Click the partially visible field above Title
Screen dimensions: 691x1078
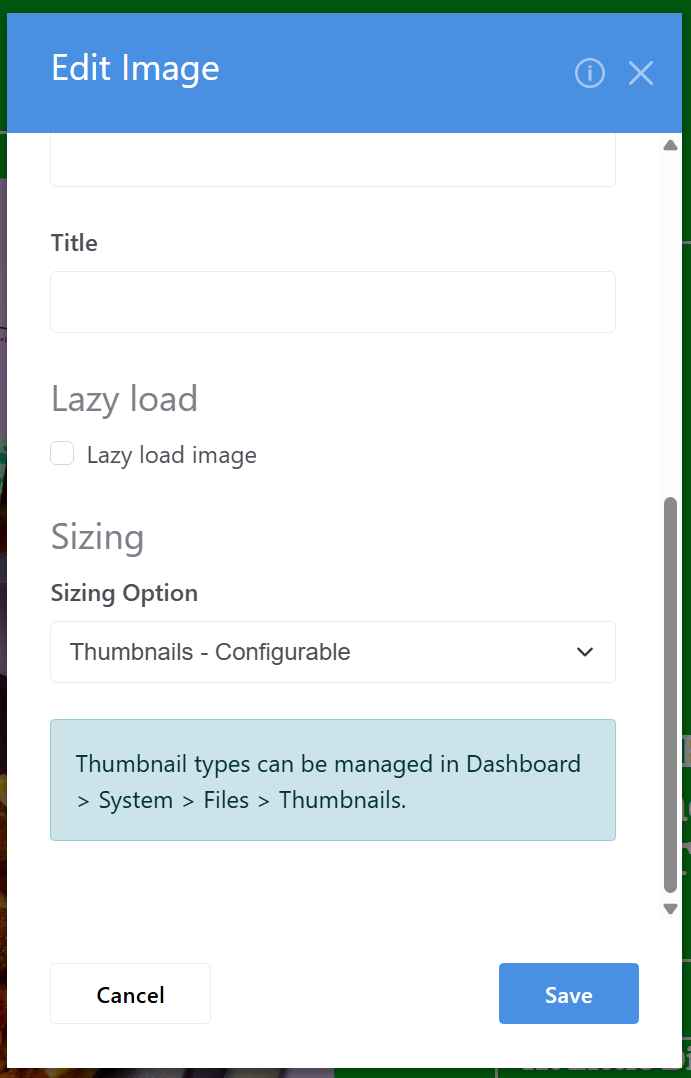332,162
